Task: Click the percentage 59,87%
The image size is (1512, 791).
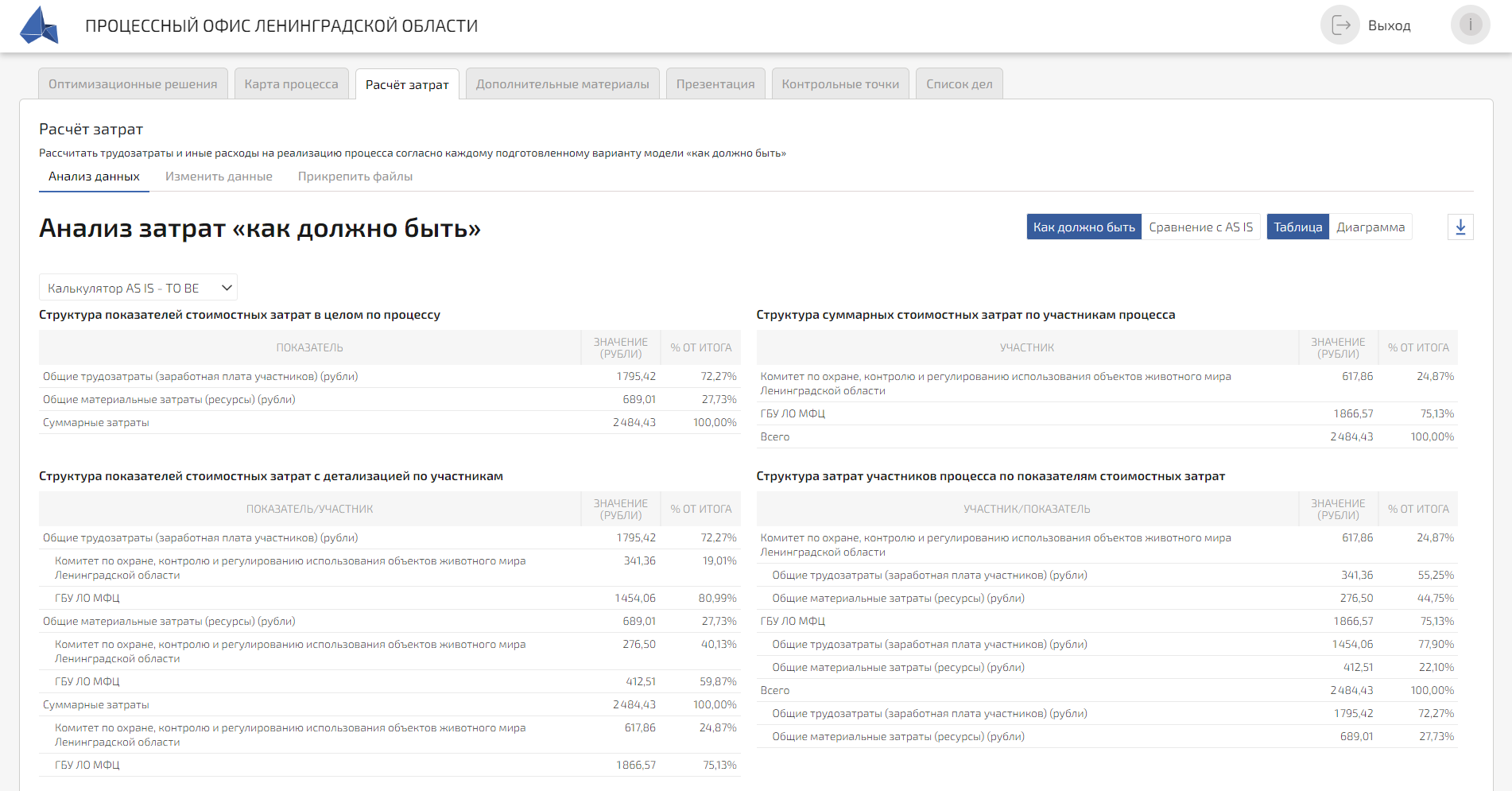Action: pos(718,682)
